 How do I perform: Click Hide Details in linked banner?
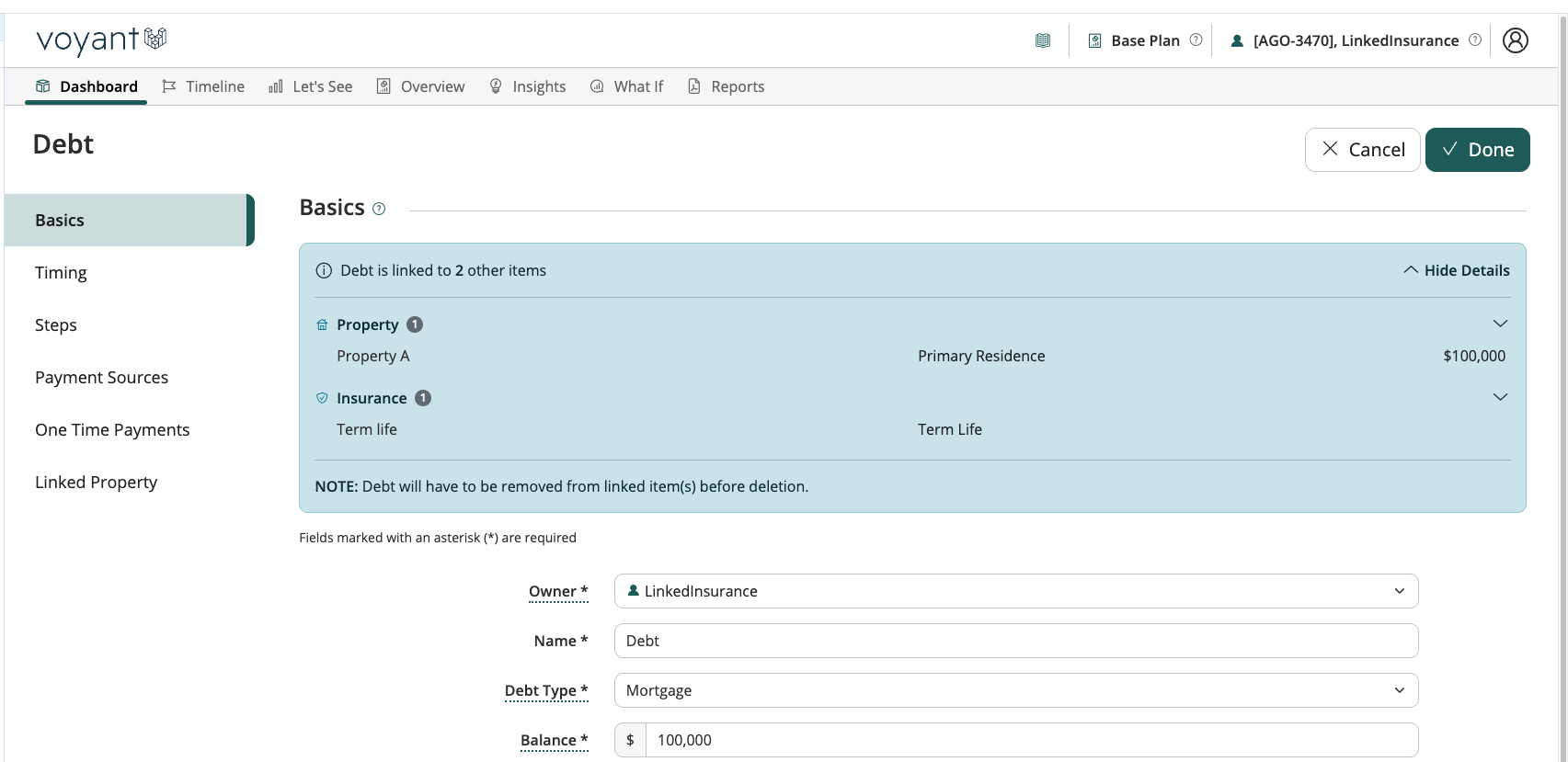click(x=1457, y=270)
